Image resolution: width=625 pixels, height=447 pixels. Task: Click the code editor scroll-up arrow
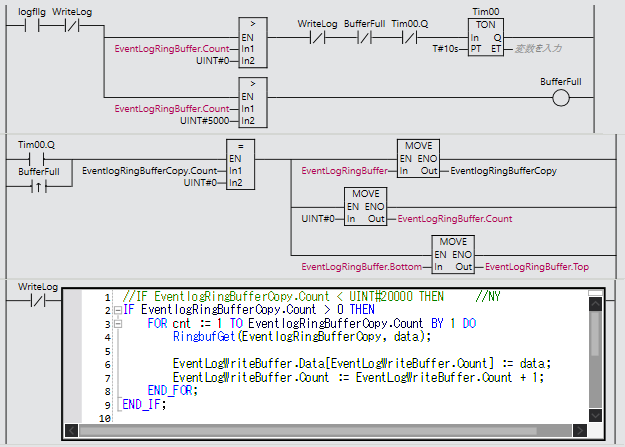click(x=596, y=298)
